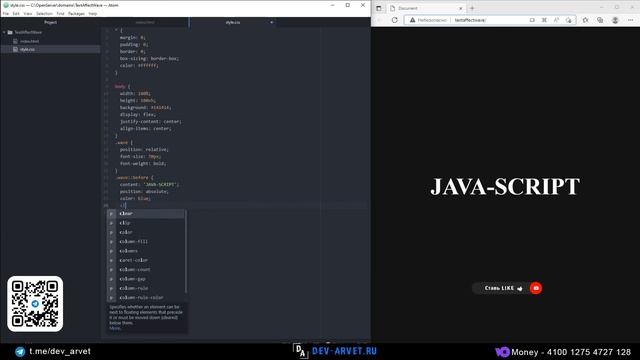
Task: Choose 'clear' autocomplete suggestion
Action: click(146, 213)
